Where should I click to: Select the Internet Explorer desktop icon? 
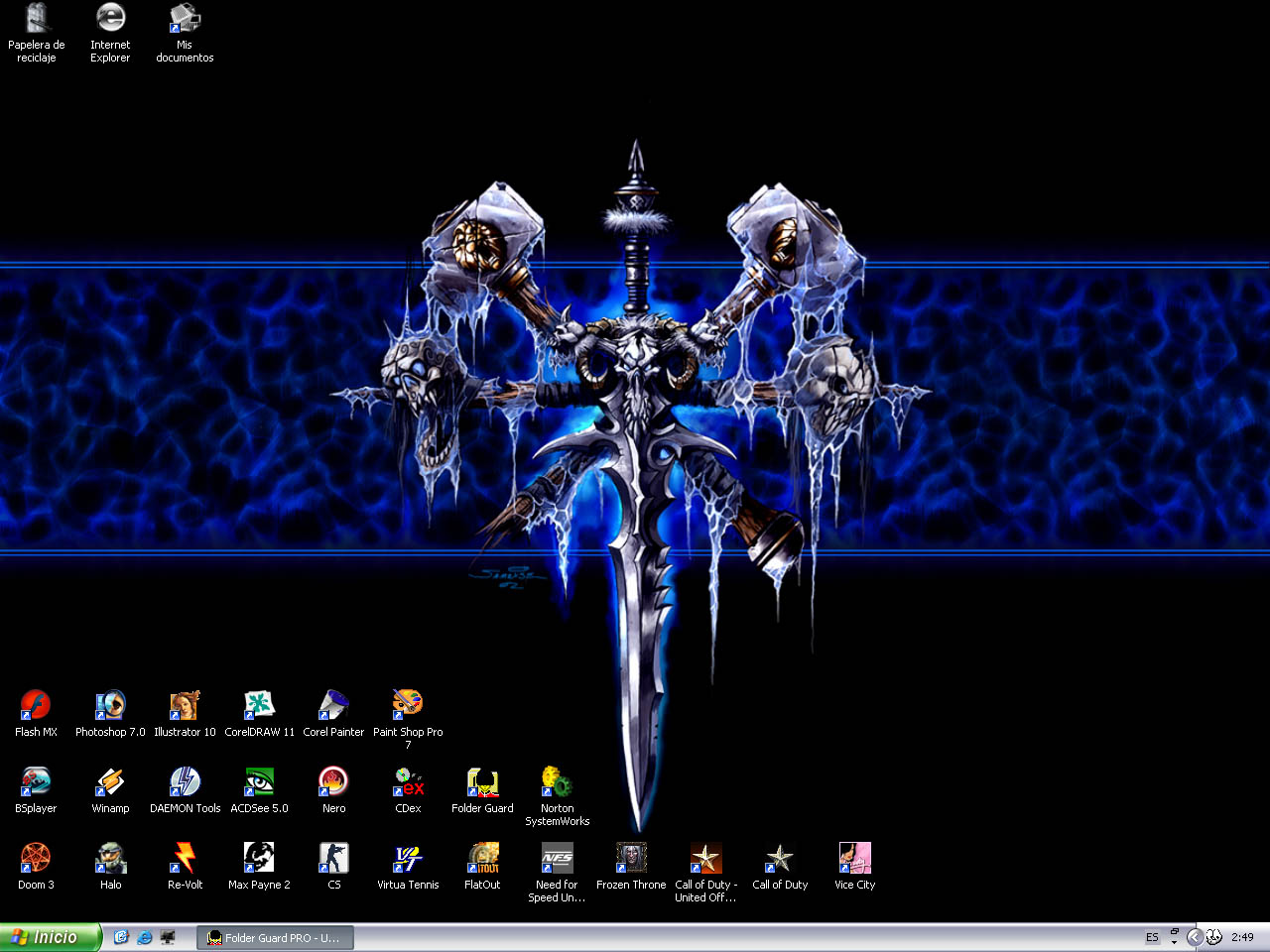point(110,33)
